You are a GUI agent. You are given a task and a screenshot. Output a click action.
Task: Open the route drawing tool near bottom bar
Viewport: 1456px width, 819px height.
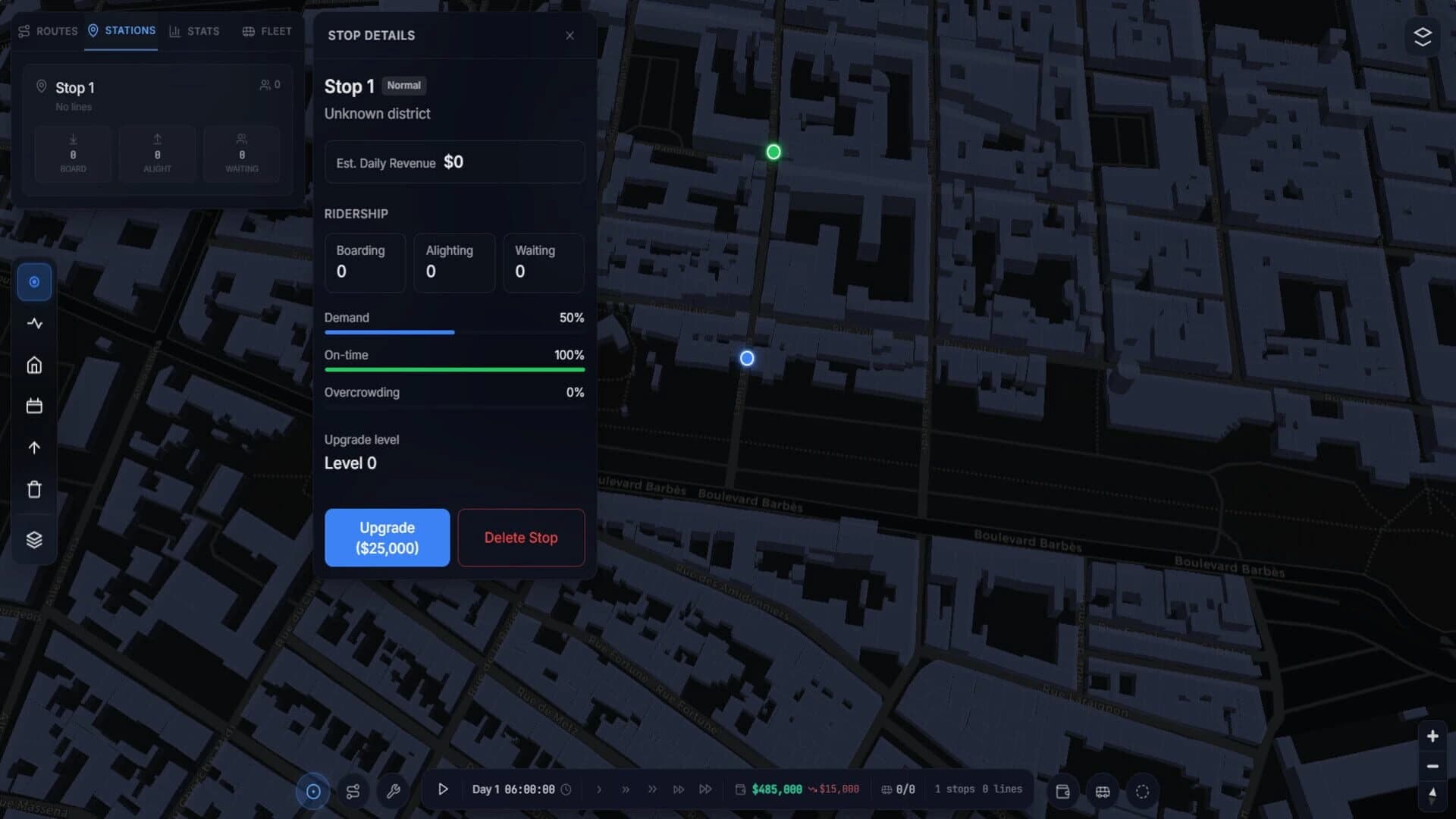point(353,791)
